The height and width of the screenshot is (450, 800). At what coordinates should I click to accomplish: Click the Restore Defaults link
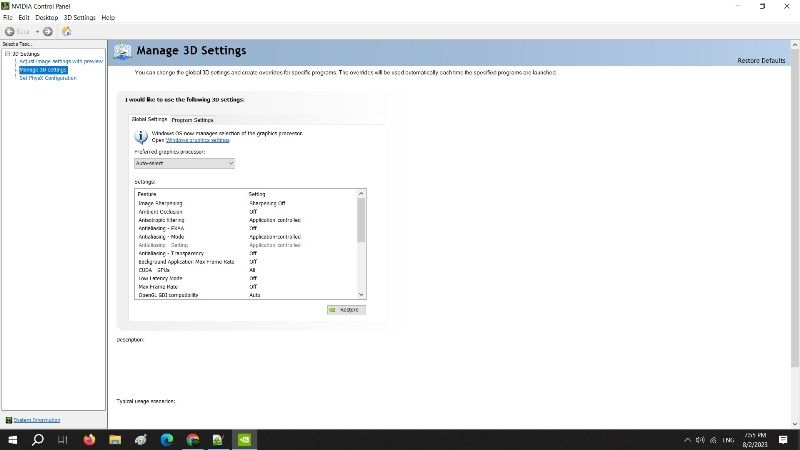point(761,60)
